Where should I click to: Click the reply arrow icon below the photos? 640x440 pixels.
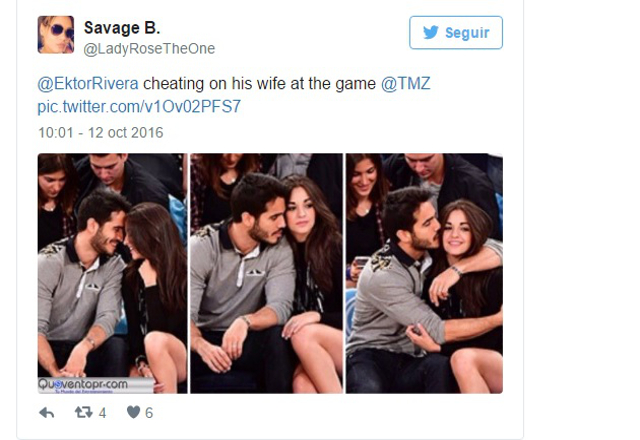tap(47, 413)
